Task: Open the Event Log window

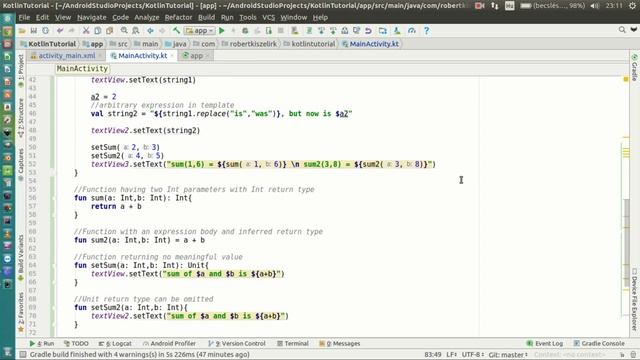Action: pyautogui.click(x=545, y=343)
